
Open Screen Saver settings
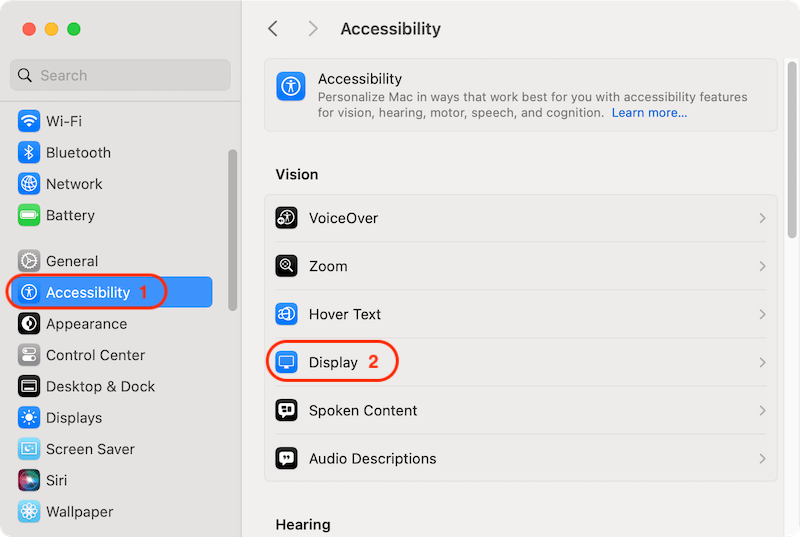coord(90,449)
